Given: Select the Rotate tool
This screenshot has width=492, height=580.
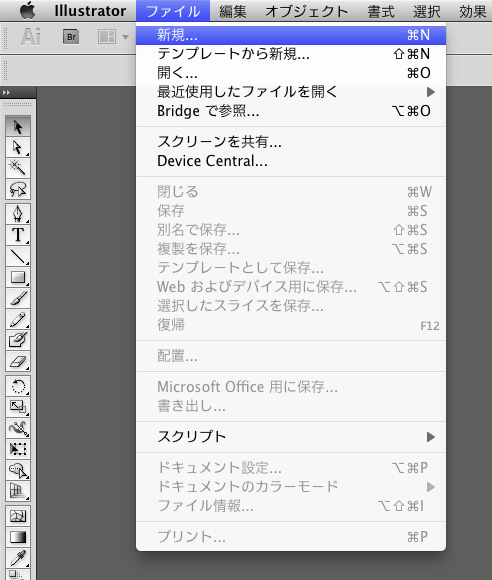Looking at the screenshot, I should (x=18, y=386).
